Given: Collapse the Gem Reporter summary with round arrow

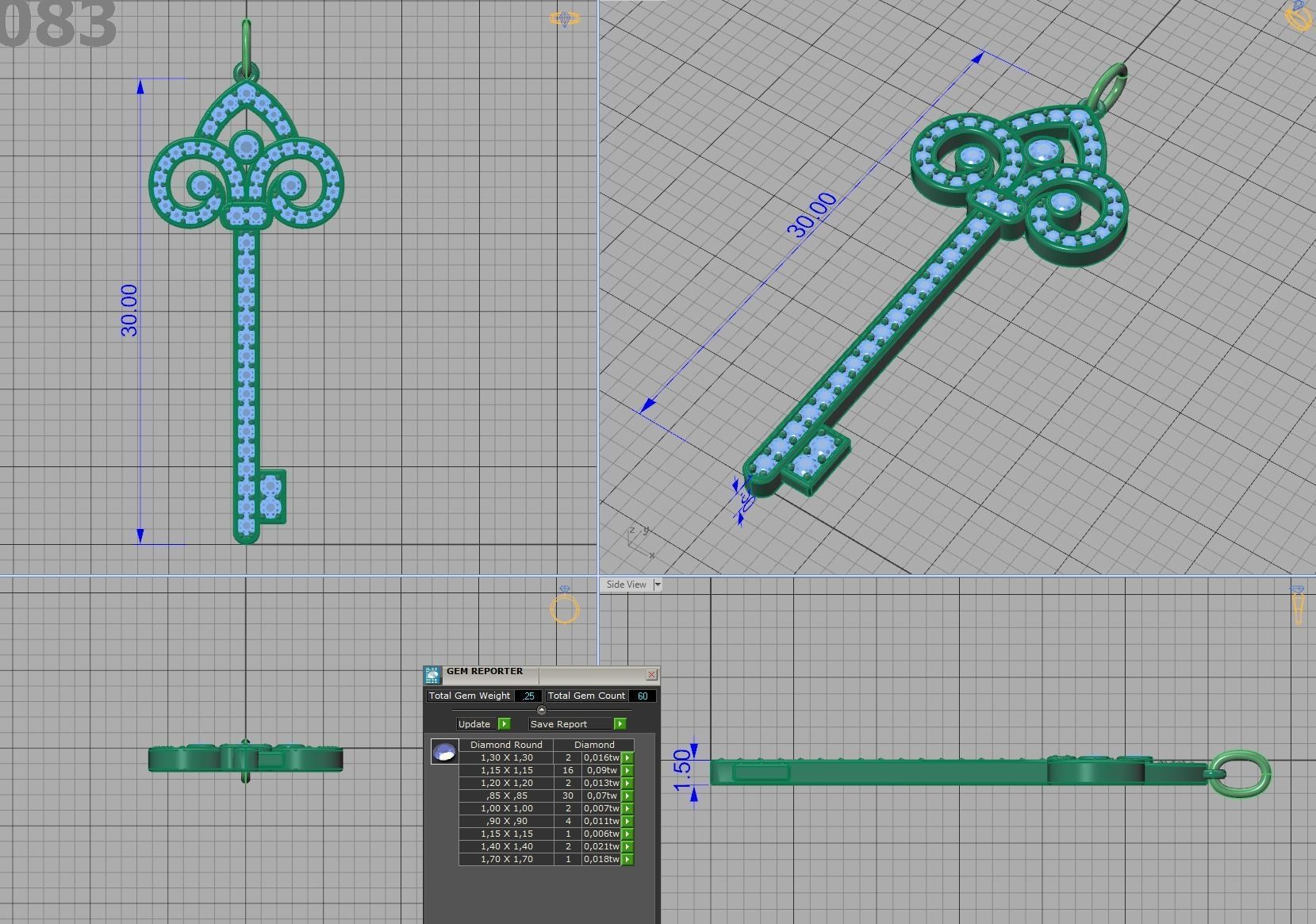Looking at the screenshot, I should [x=542, y=710].
